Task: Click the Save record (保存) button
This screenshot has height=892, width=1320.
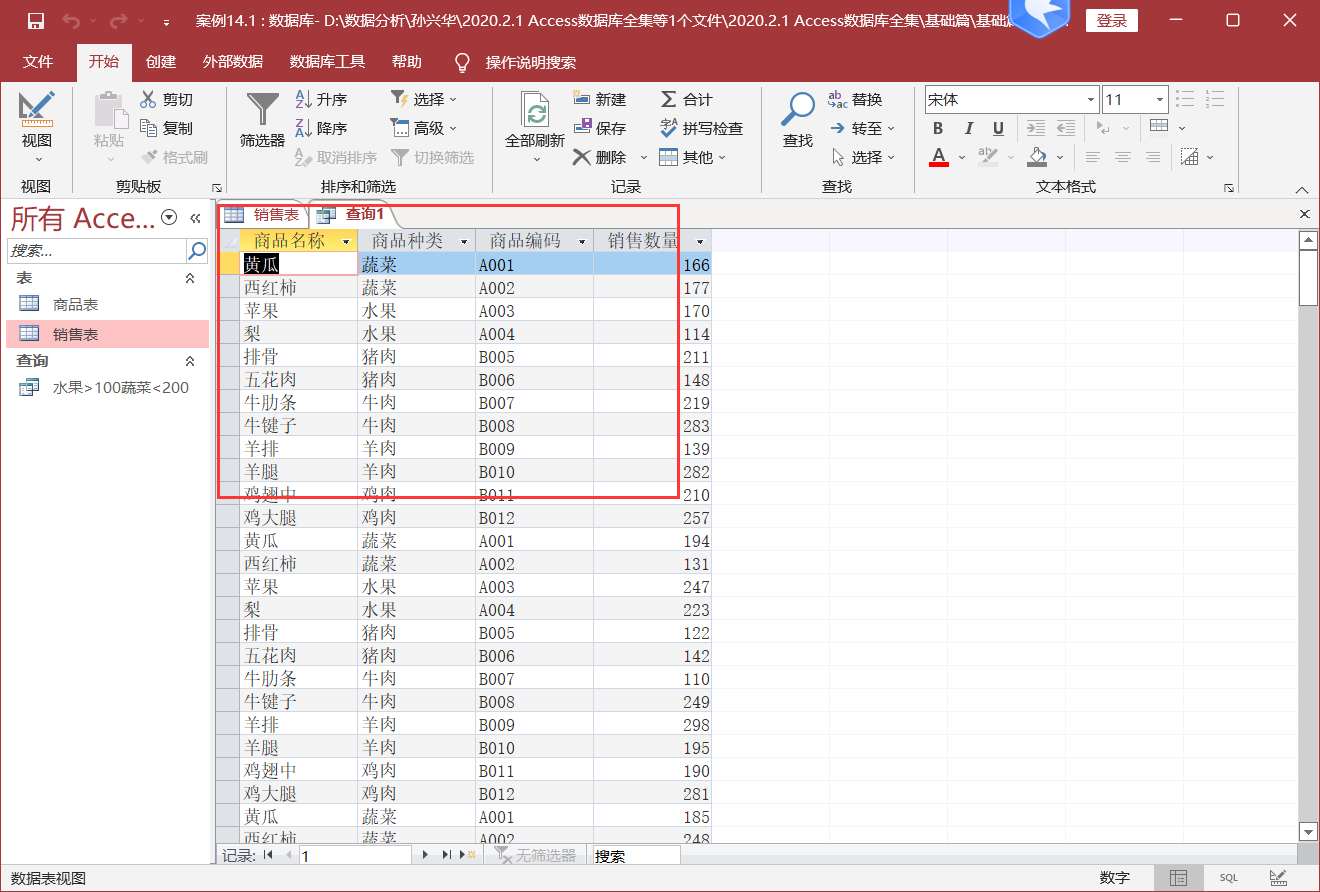Action: (x=599, y=128)
